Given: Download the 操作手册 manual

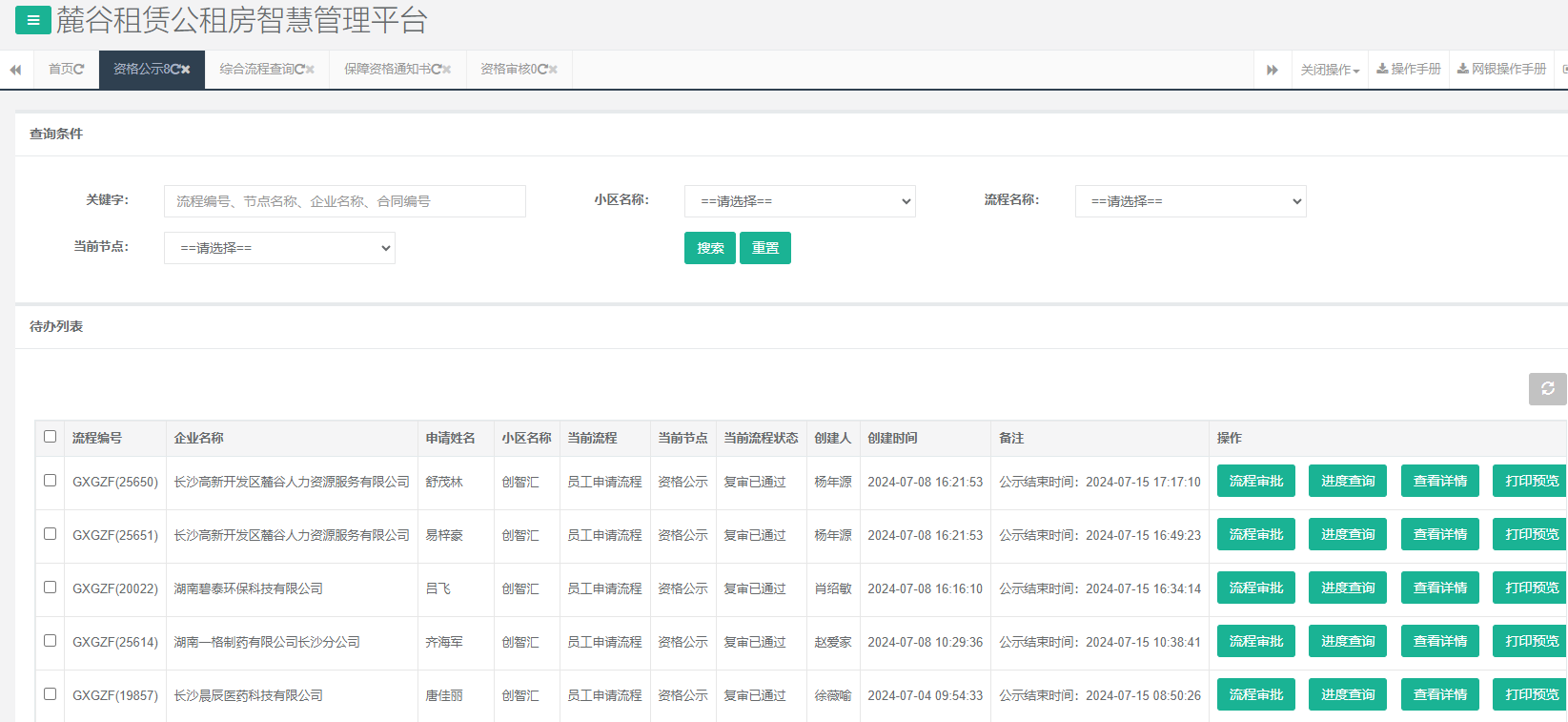Looking at the screenshot, I should [1408, 70].
